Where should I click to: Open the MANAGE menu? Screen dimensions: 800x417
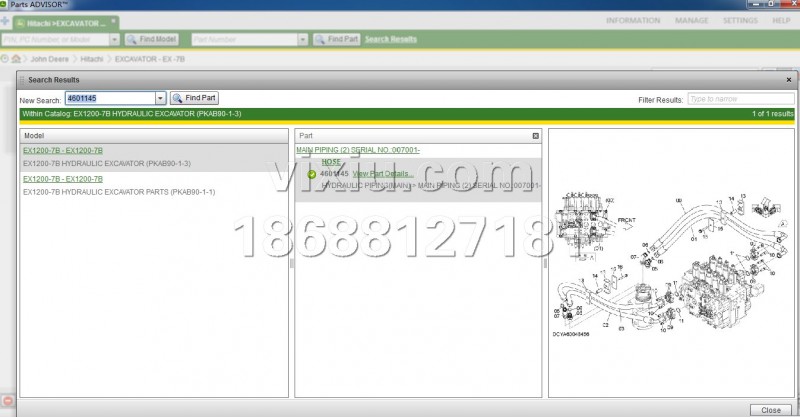(691, 20)
